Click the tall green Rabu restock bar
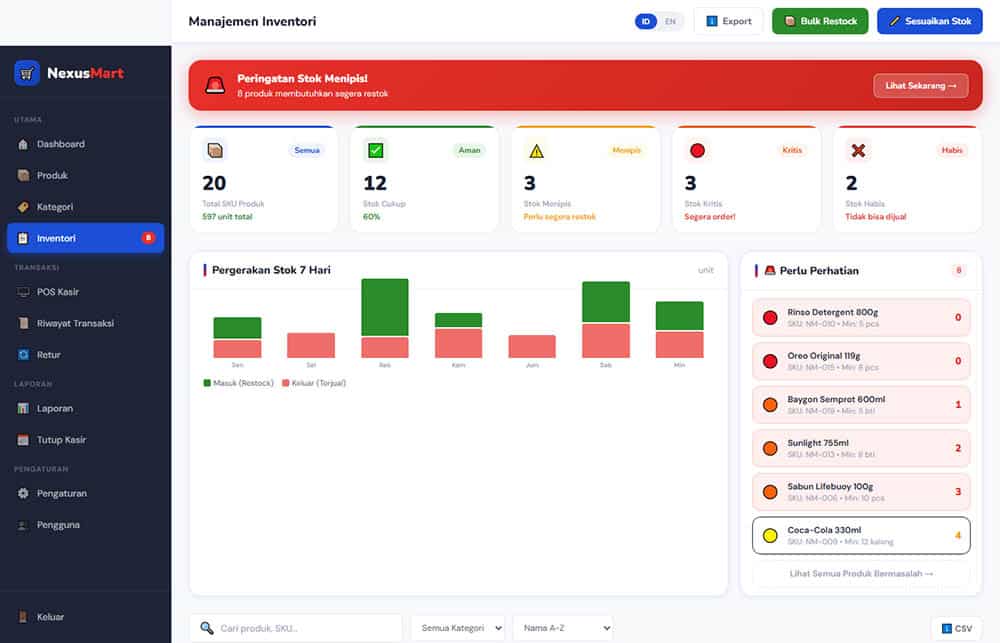 385,307
